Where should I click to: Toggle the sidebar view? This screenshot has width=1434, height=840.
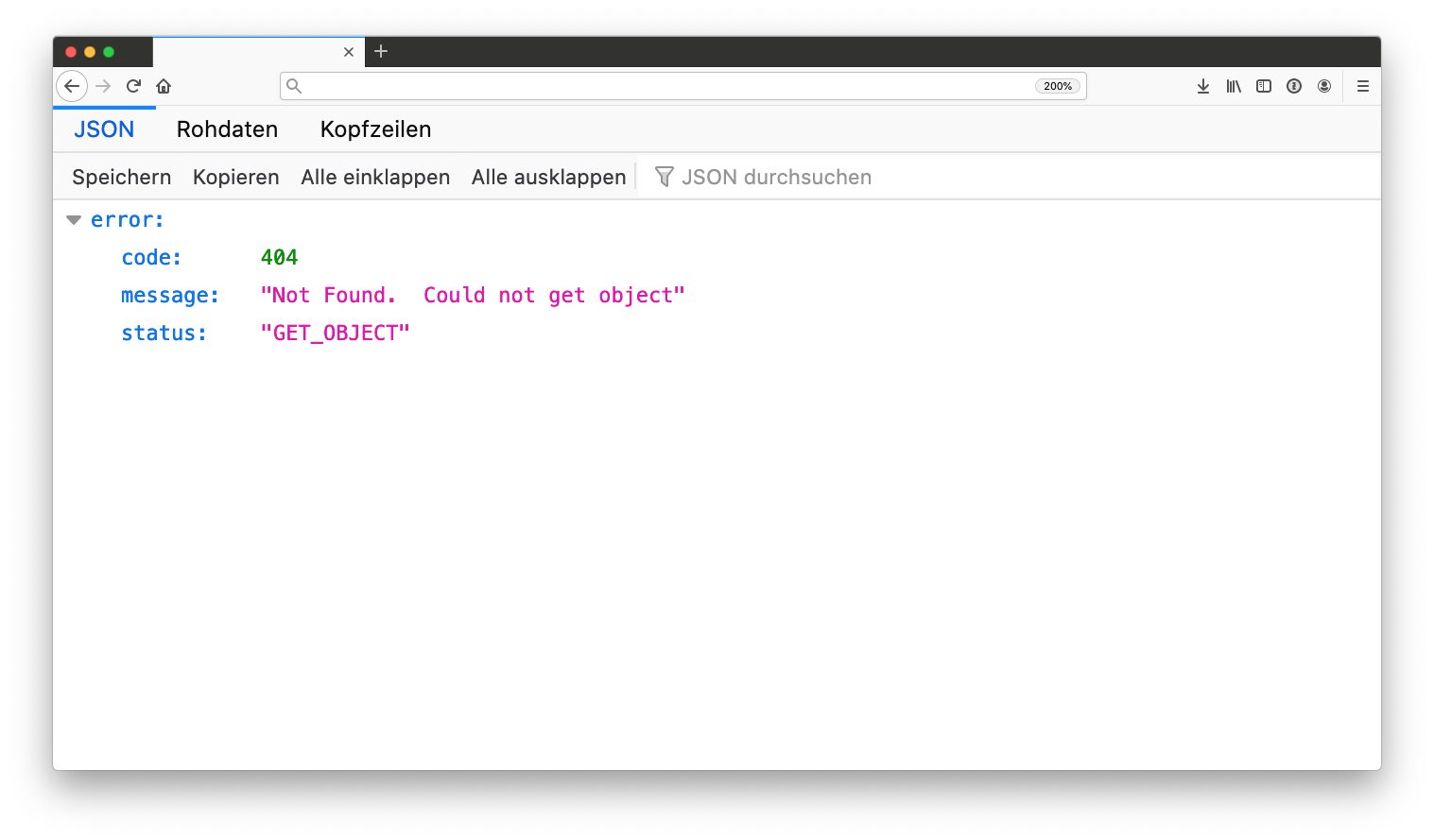1264,86
